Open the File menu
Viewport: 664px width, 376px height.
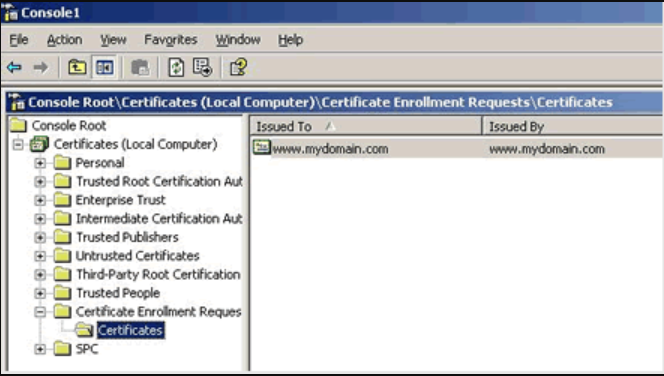19,40
